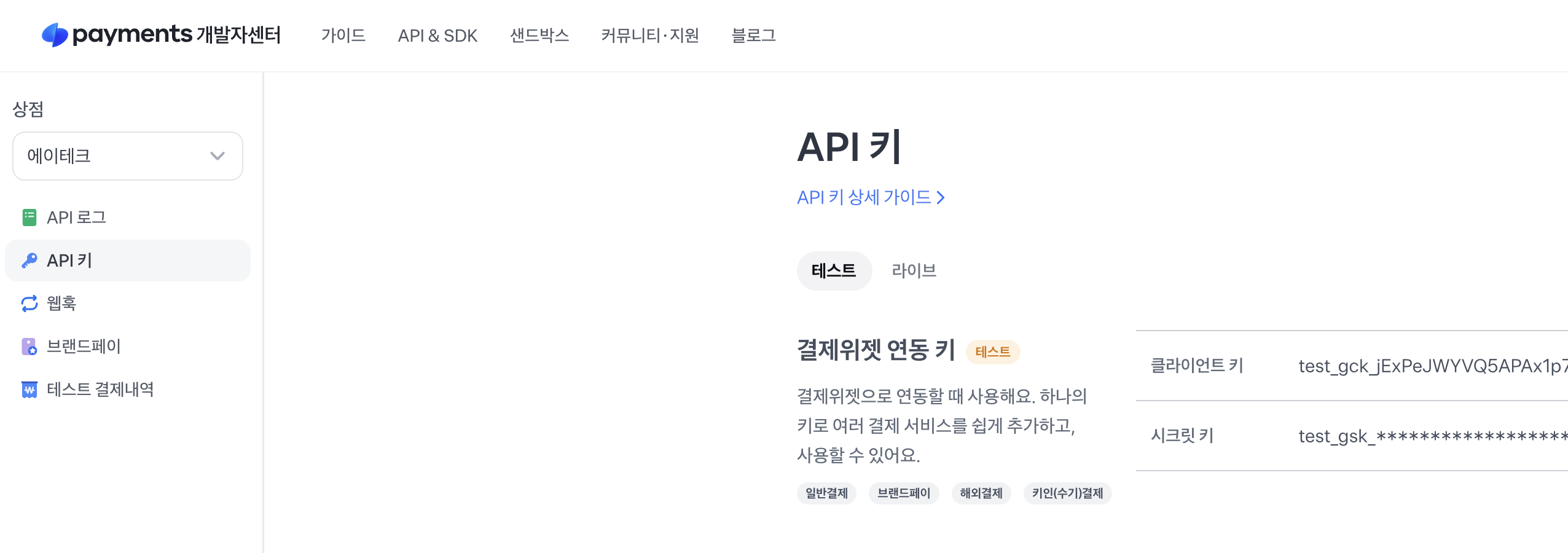Viewport: 1568px width, 553px height.
Task: Click chevron next to API 키 상세 가이드
Action: pyautogui.click(x=941, y=198)
